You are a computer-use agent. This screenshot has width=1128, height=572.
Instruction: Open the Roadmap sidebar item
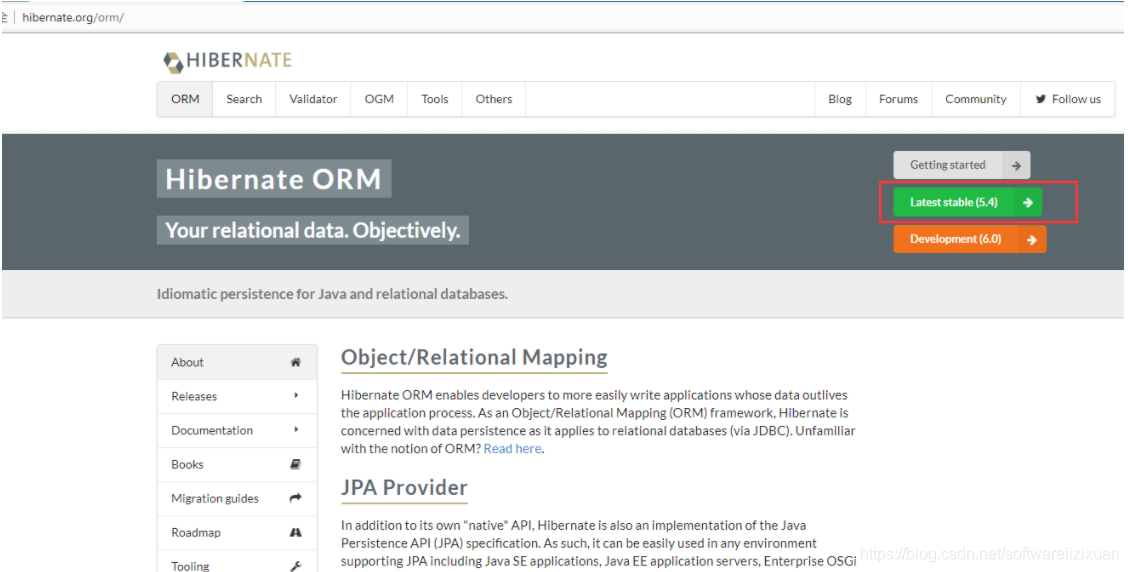pyautogui.click(x=237, y=532)
